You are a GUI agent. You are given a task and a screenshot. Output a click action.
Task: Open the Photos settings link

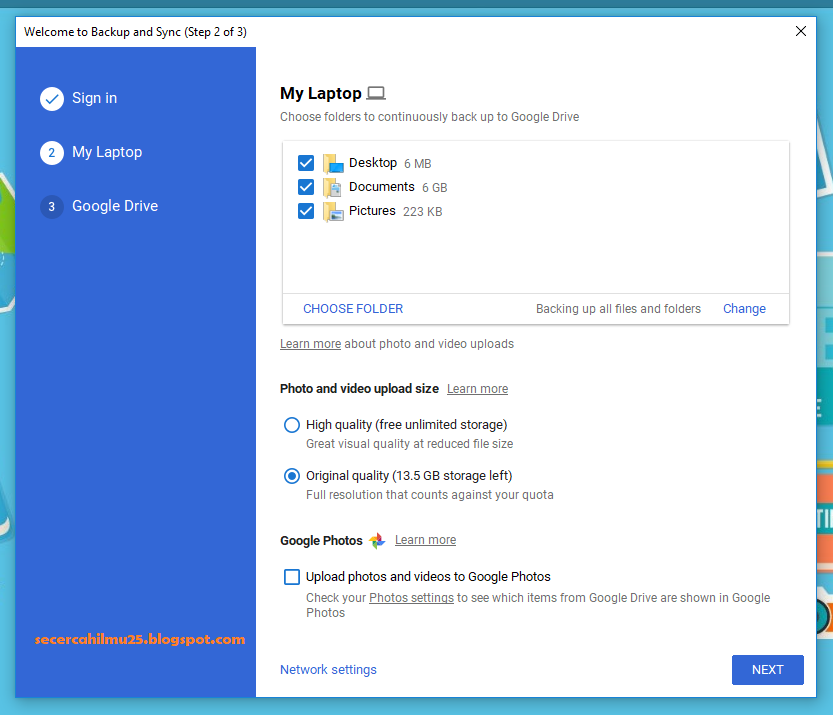coord(411,598)
